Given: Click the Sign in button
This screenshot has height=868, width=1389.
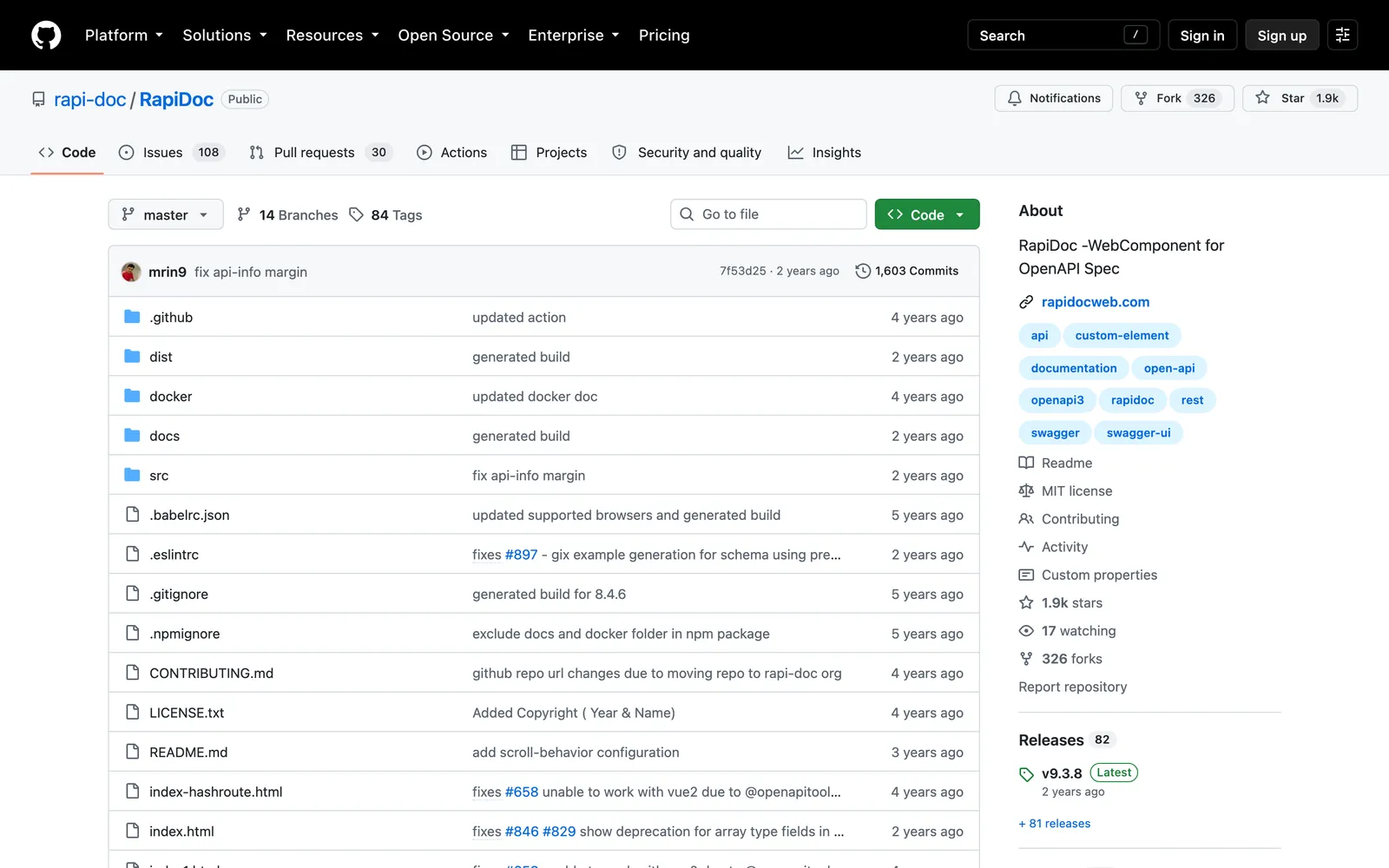Looking at the screenshot, I should (1202, 36).
